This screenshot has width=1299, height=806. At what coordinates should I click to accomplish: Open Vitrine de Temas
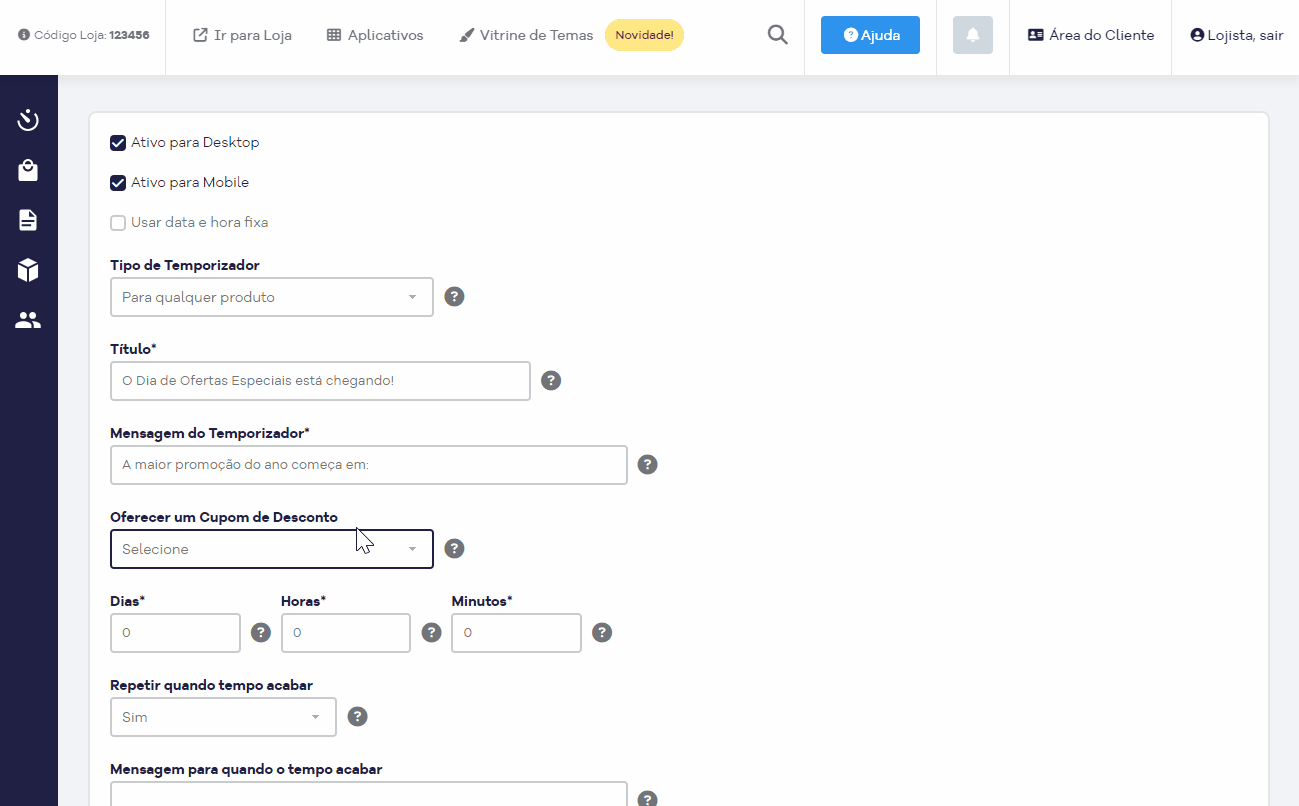[526, 35]
